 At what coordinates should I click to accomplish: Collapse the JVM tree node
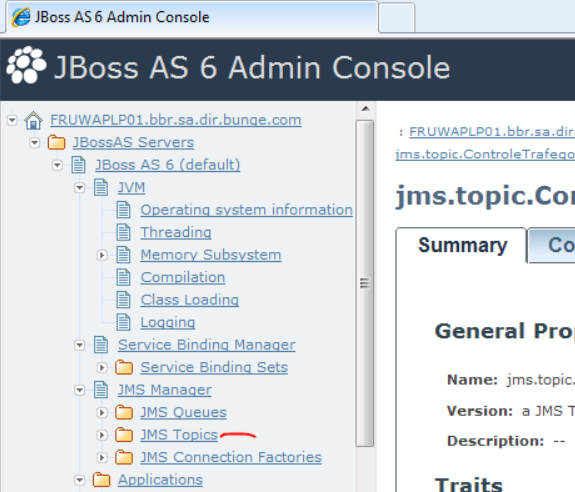(80, 188)
